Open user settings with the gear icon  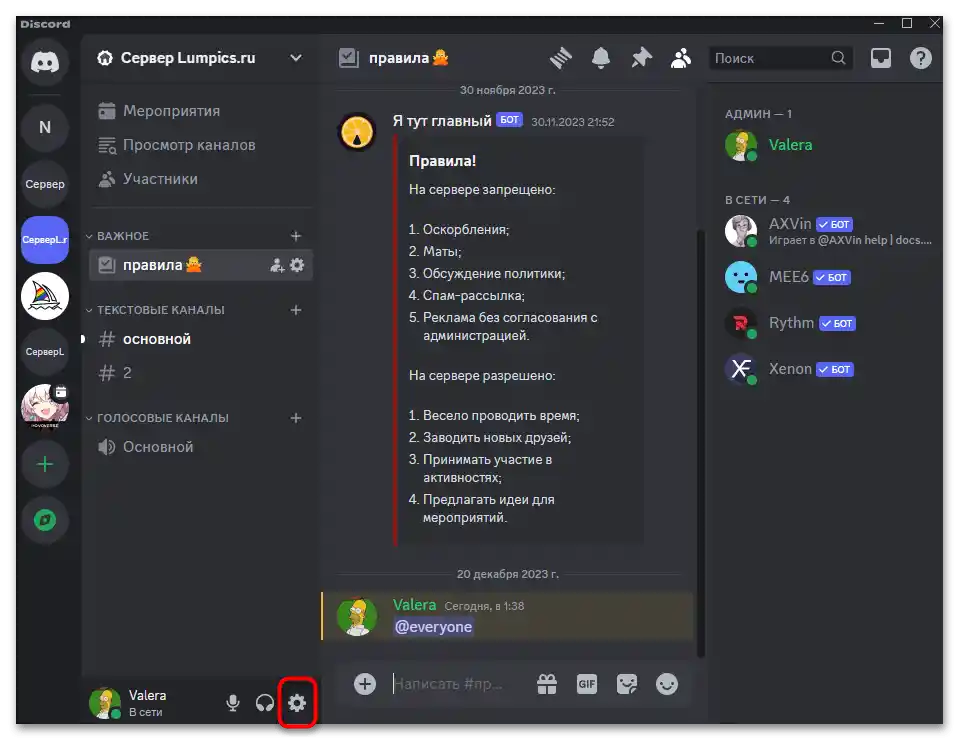296,703
